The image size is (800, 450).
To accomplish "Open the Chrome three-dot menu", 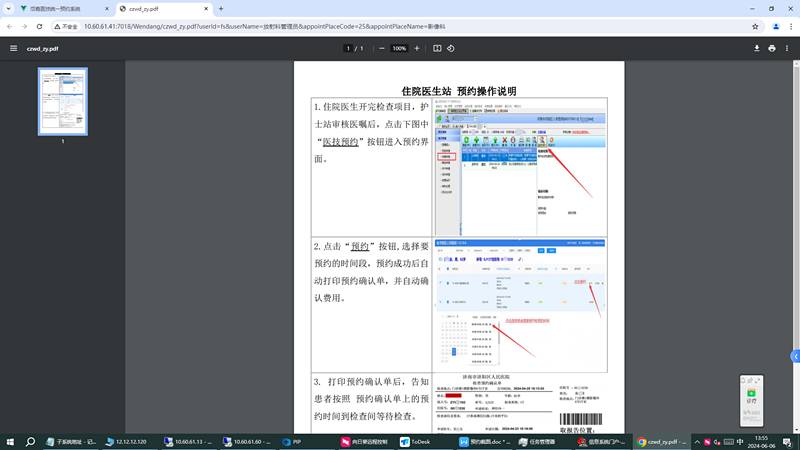I will coord(789,27).
